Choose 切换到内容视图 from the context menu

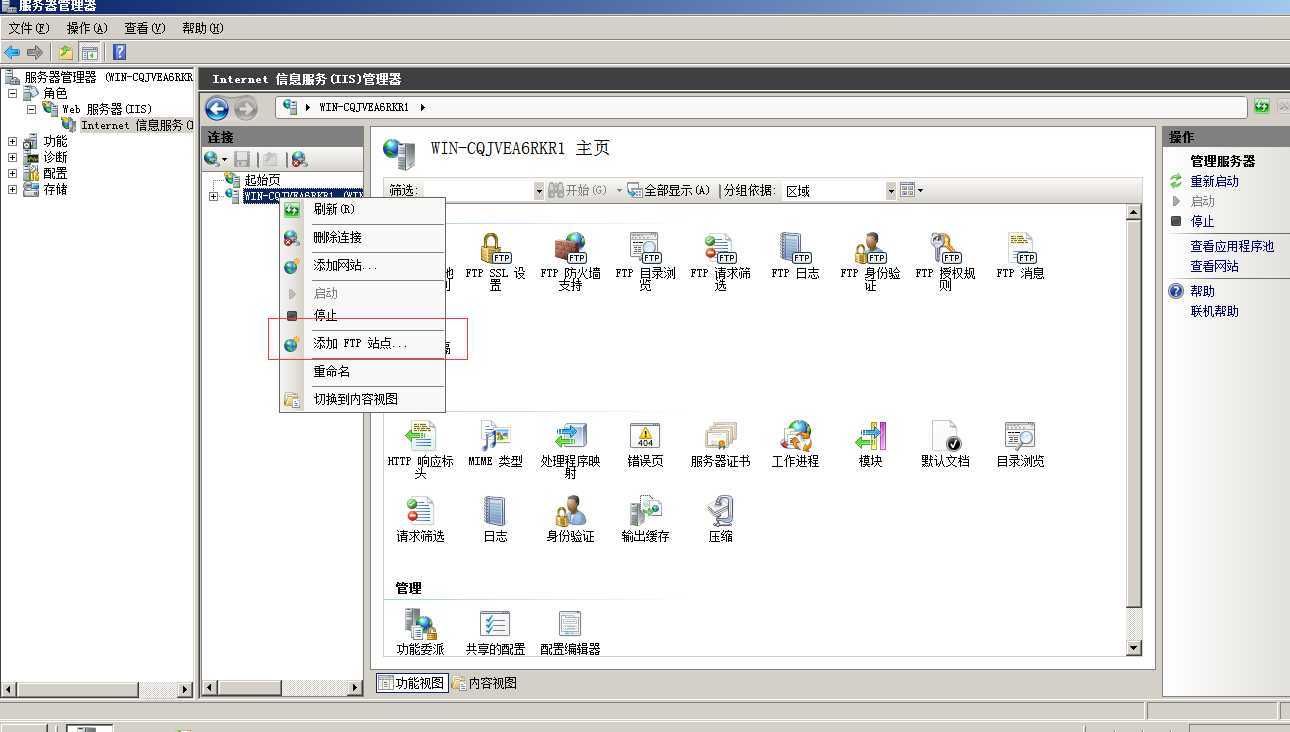tap(362, 400)
